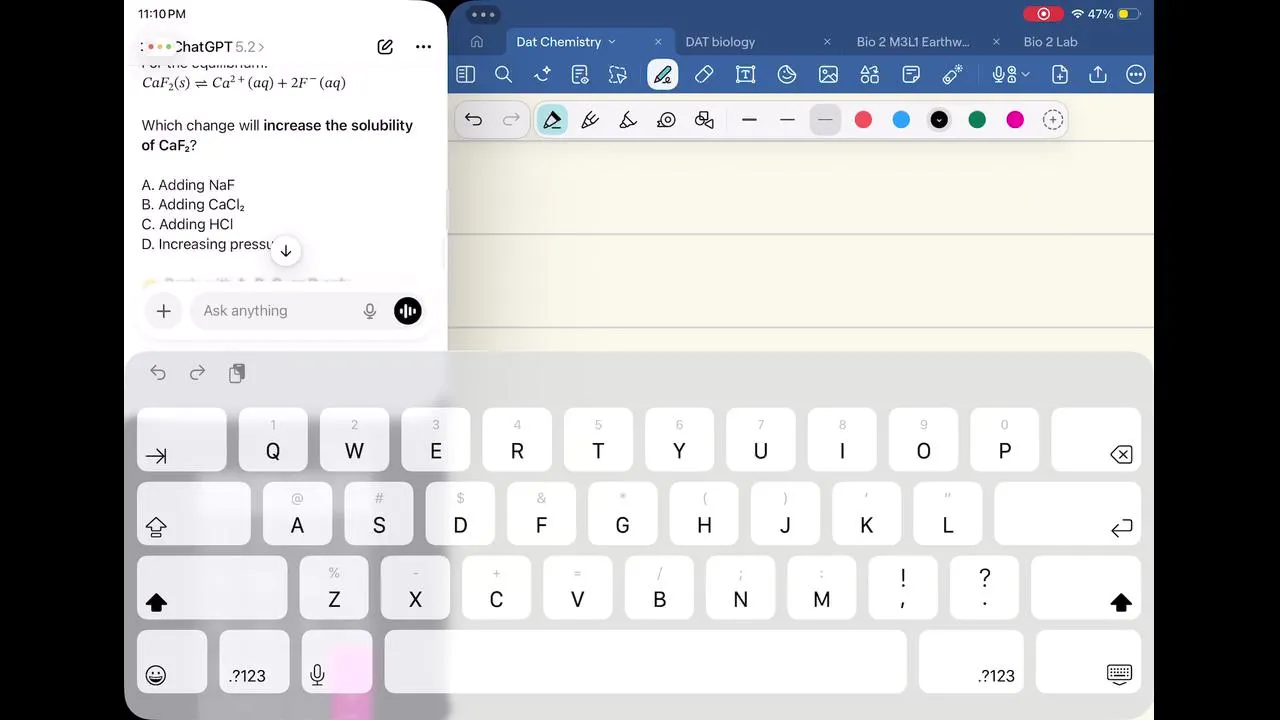
Task: Pick the red pen color
Action: tap(863, 120)
